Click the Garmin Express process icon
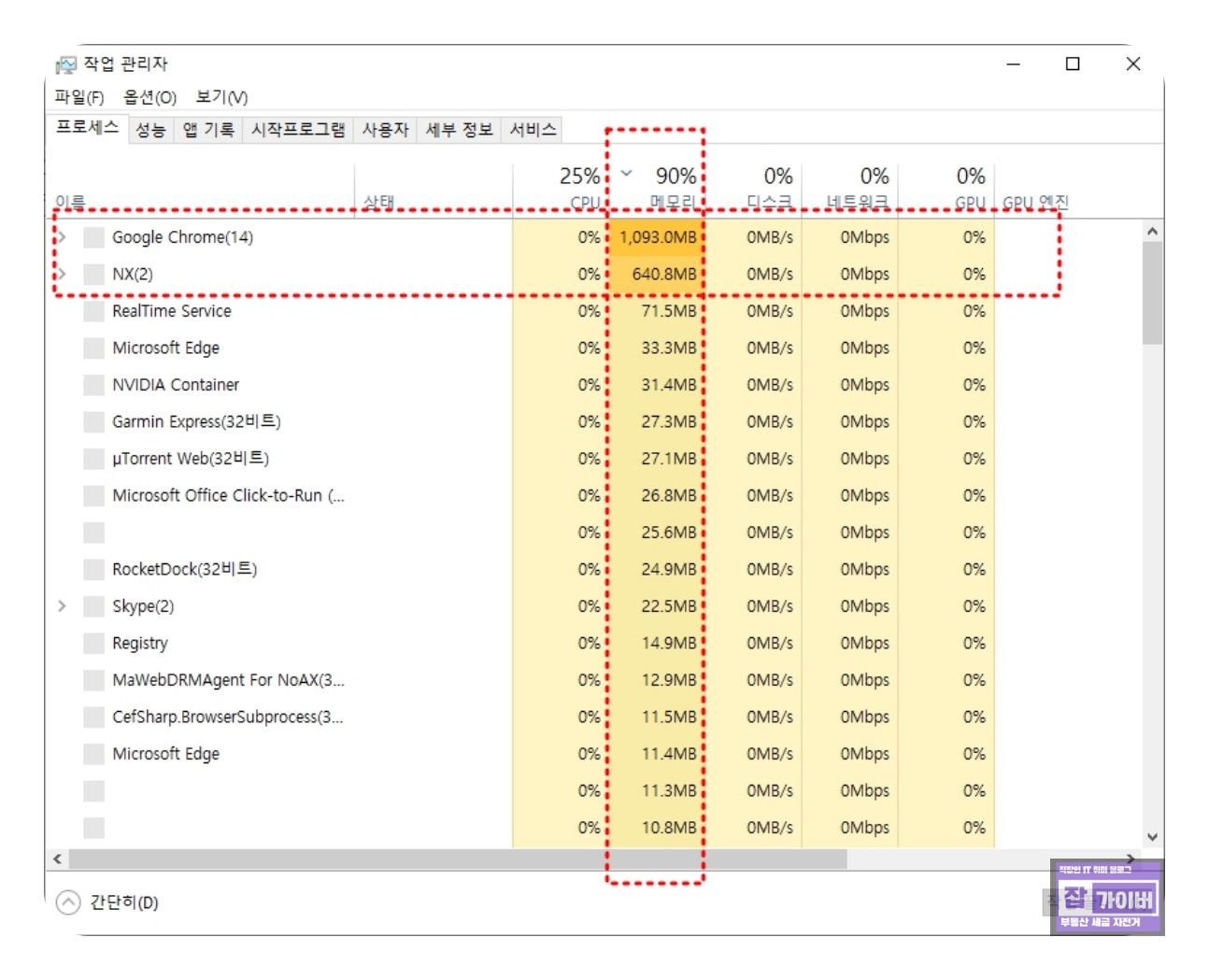1209x980 pixels. (x=93, y=421)
